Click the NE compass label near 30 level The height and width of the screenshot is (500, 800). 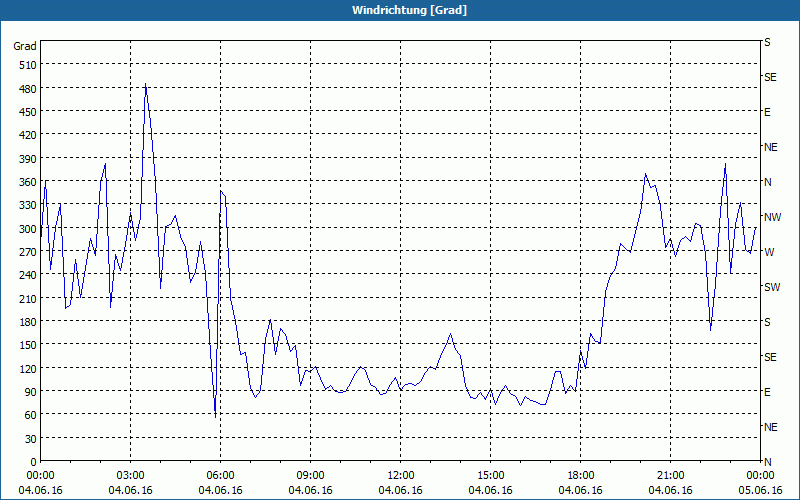[770, 427]
